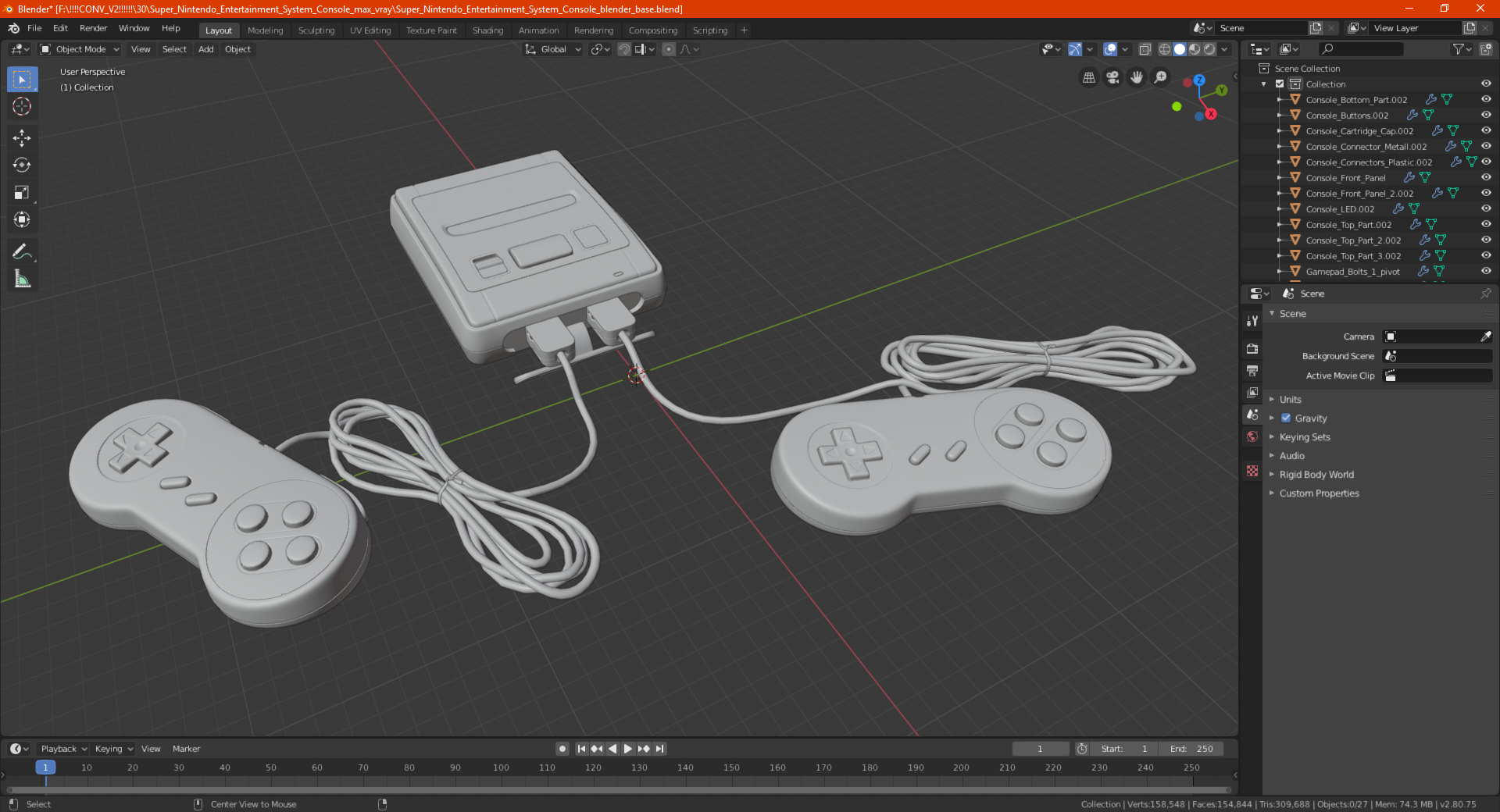Click the End frame field
Viewport: 1500px width, 812px height.
(x=1191, y=749)
